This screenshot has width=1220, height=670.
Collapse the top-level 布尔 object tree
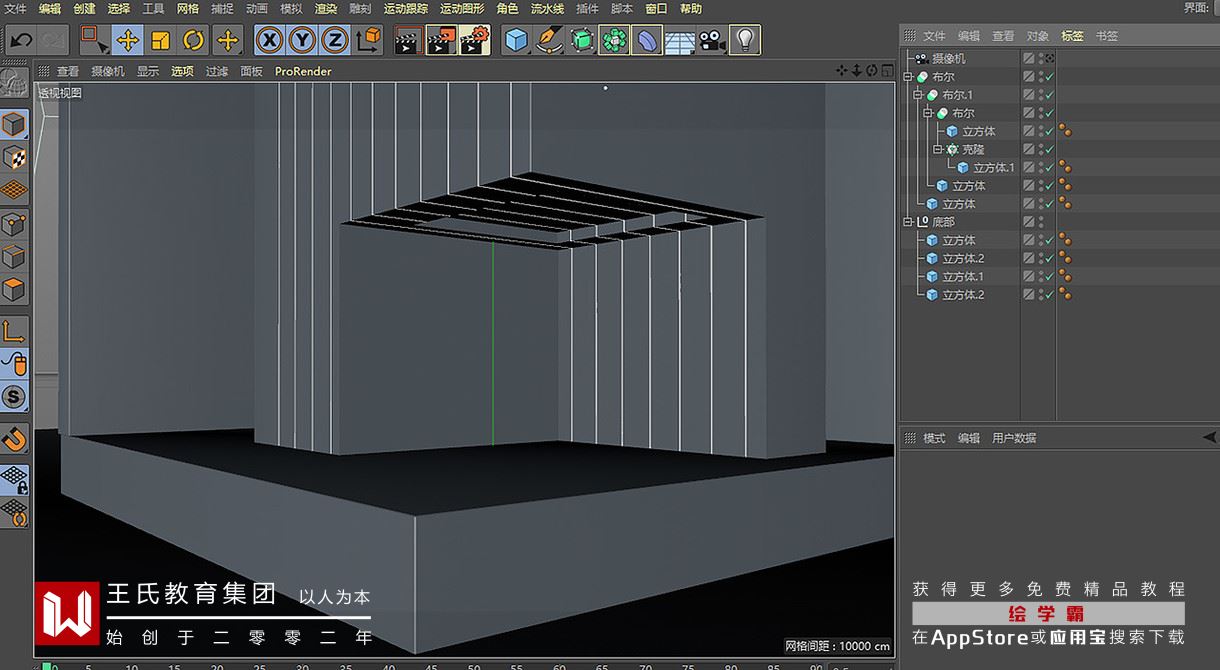click(x=908, y=77)
